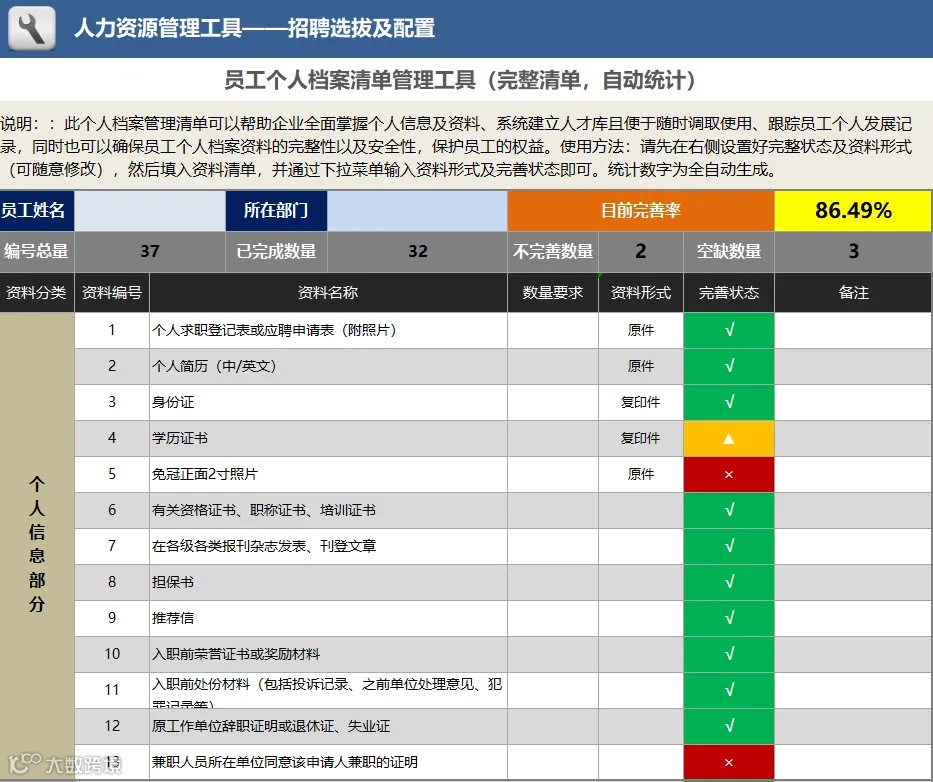Open the red × status for 免冠正面2寸照片

[728, 474]
